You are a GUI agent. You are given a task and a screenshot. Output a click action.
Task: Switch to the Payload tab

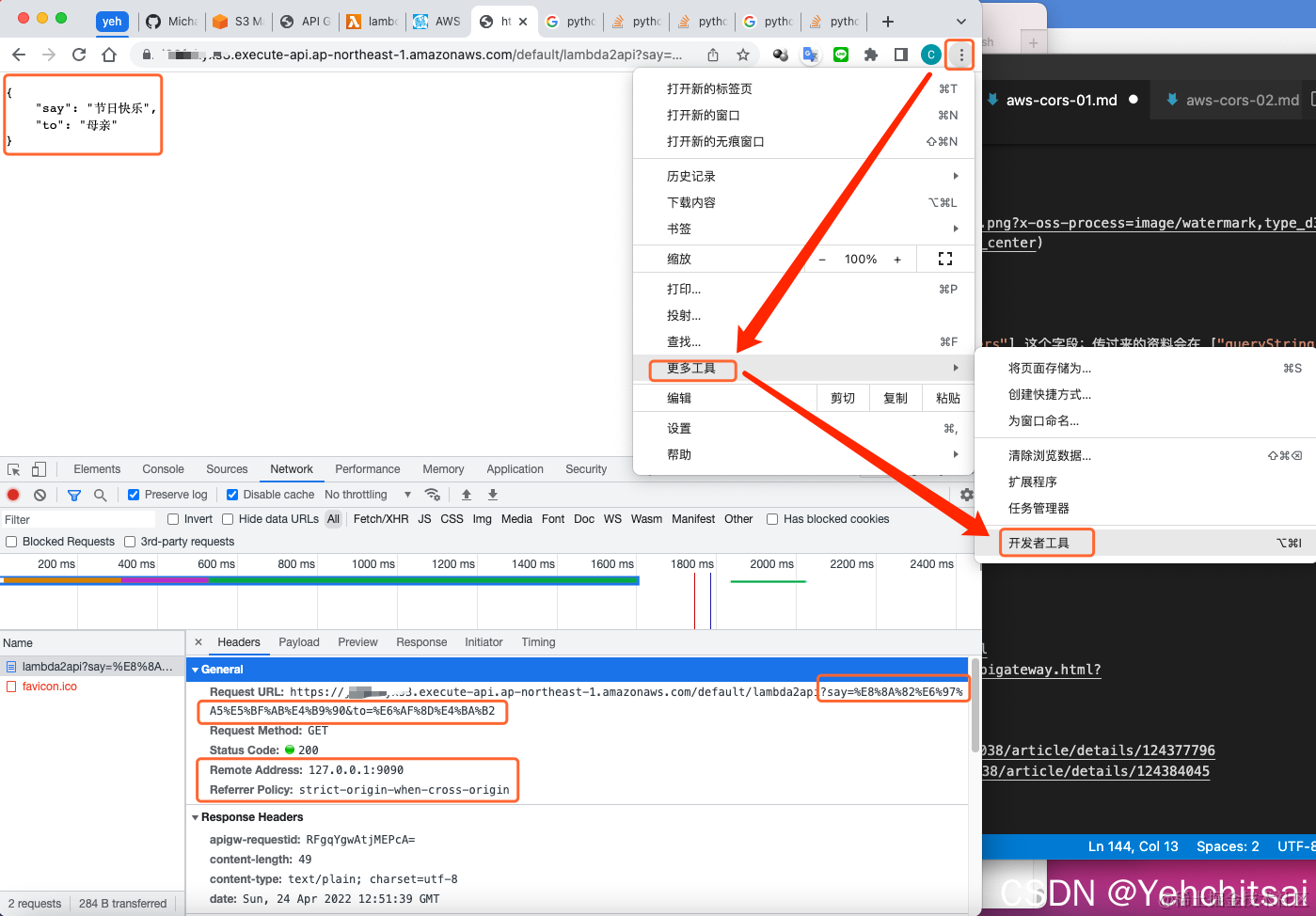298,642
